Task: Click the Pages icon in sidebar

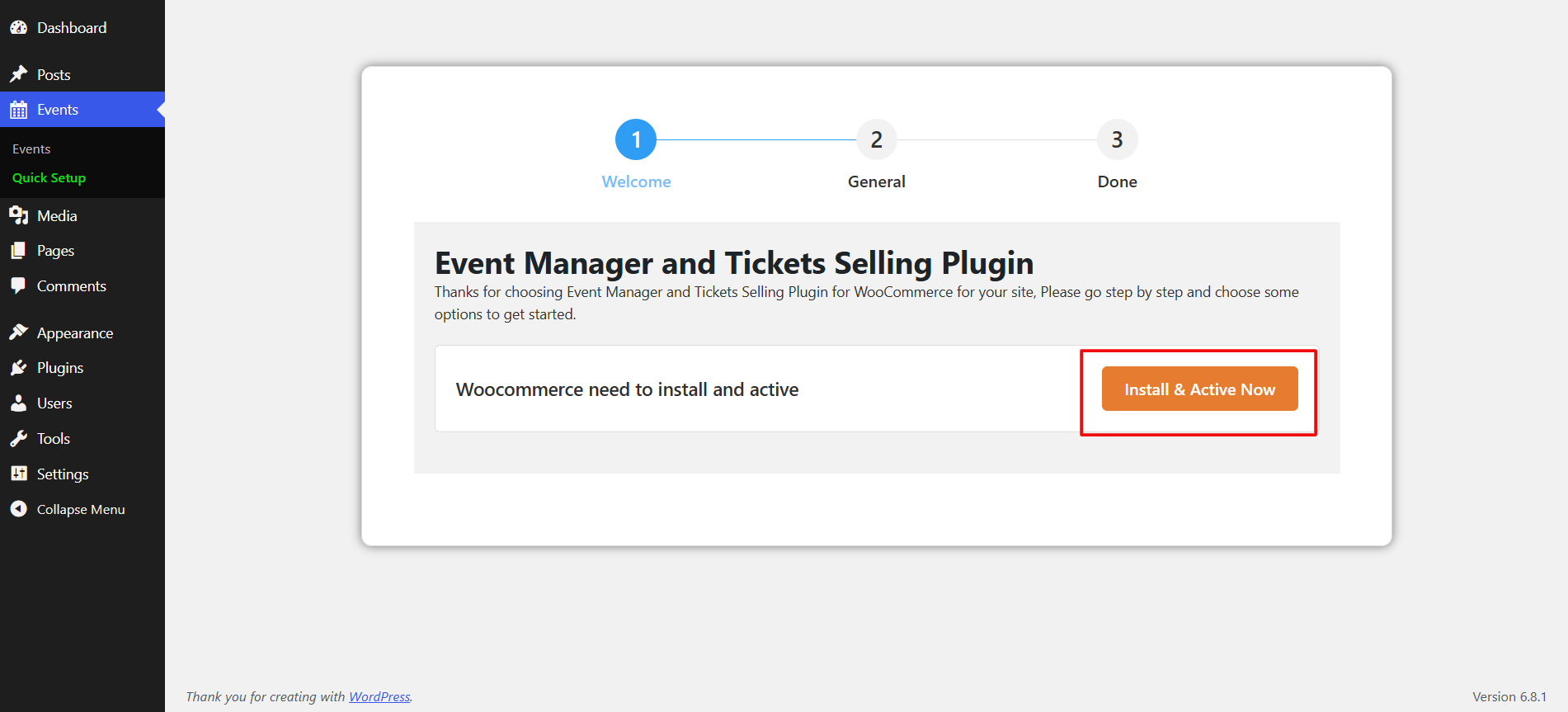Action: [18, 251]
